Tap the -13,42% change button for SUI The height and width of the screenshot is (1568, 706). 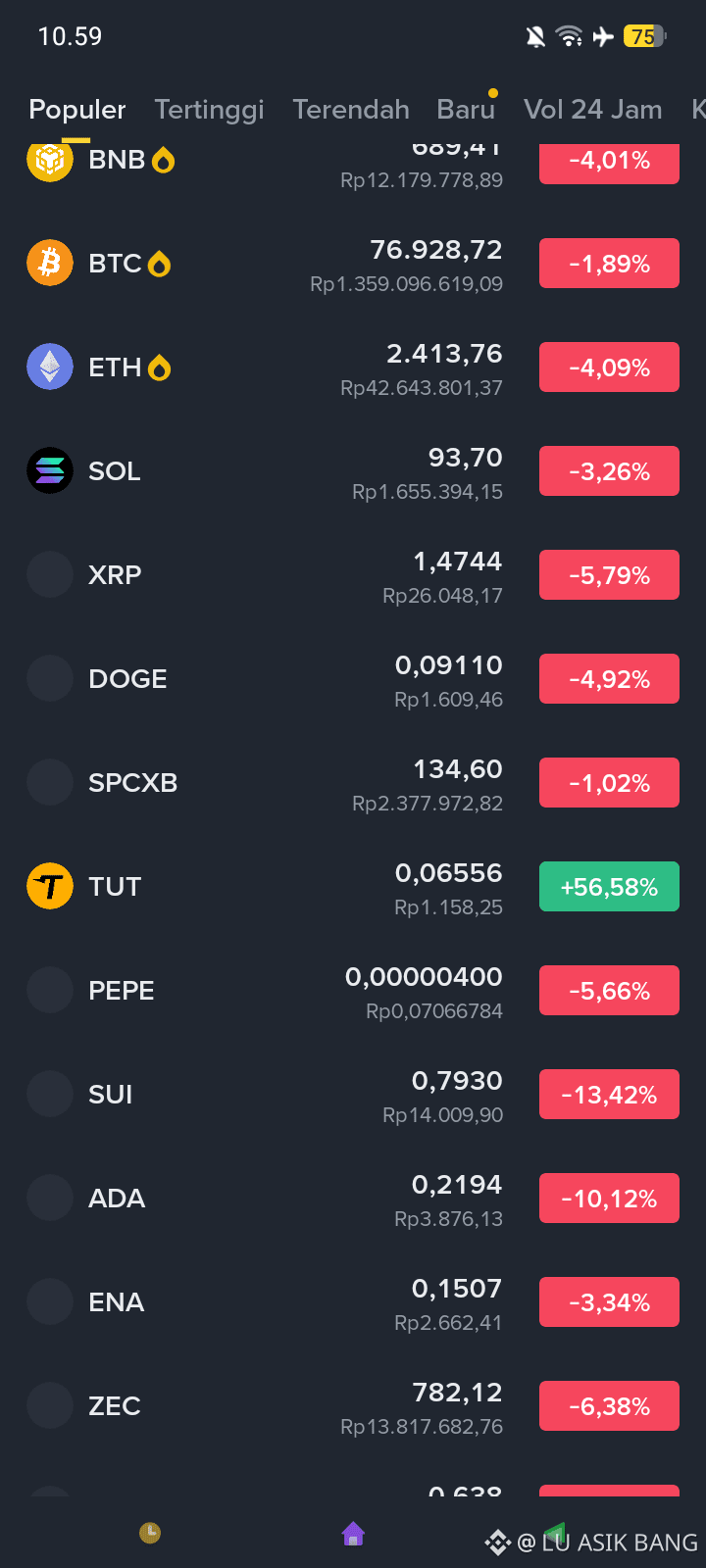point(609,1095)
